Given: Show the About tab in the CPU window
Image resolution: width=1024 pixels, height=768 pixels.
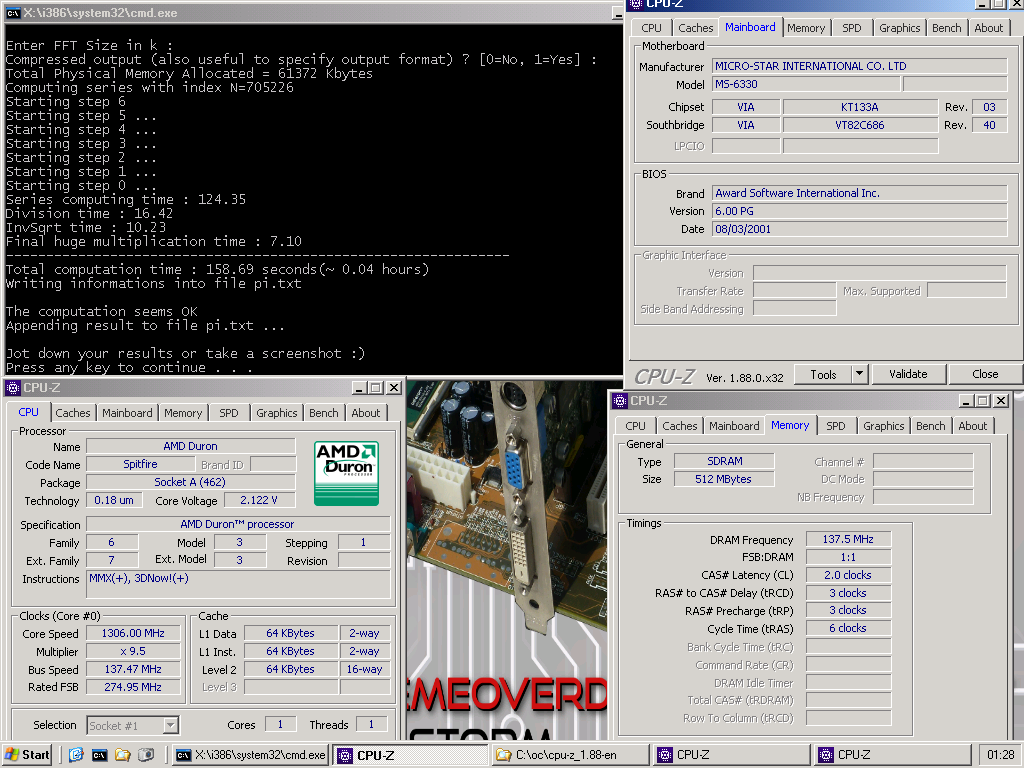Looking at the screenshot, I should coord(365,413).
